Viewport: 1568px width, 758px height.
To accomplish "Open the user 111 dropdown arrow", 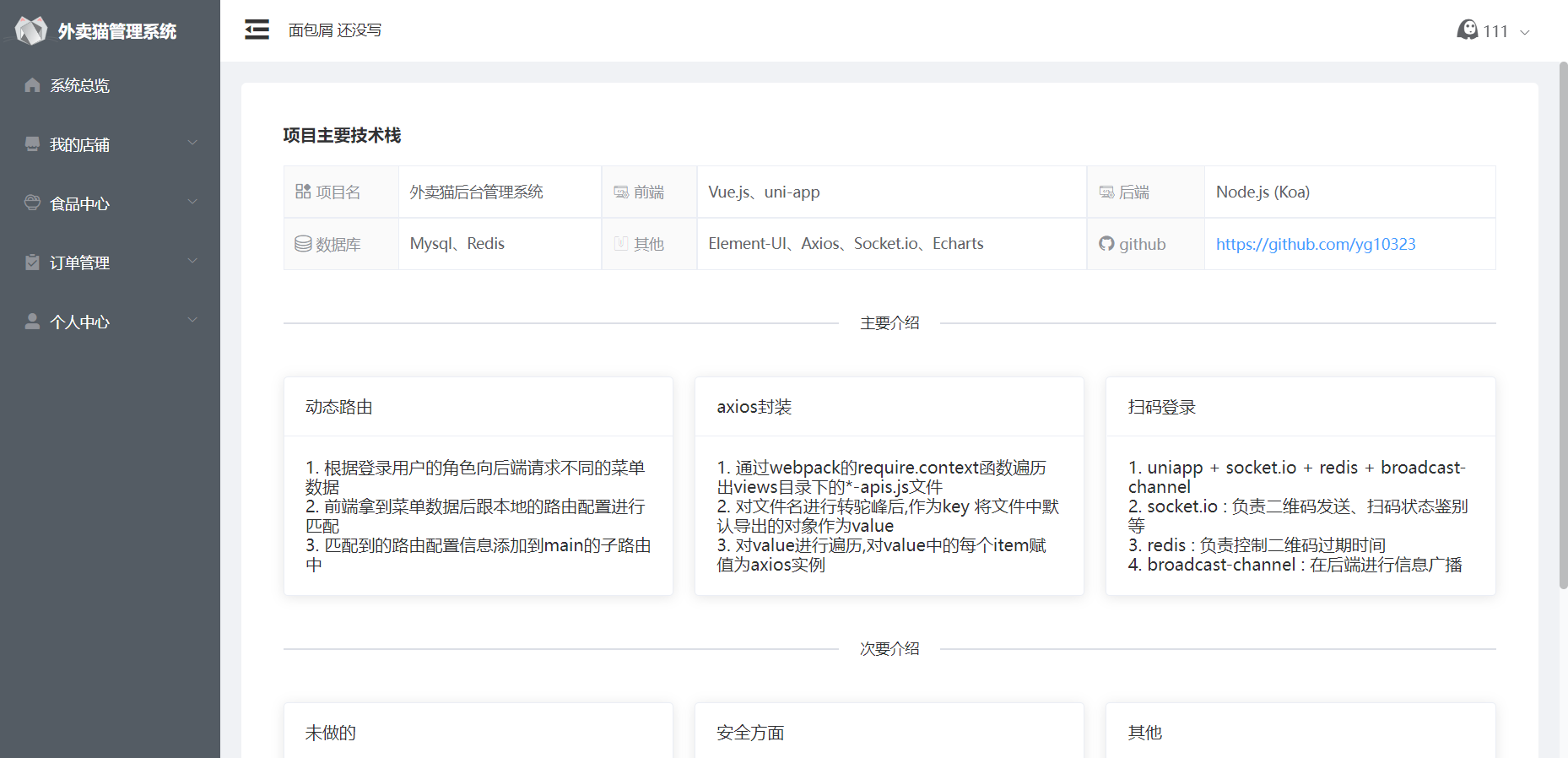I will [x=1525, y=32].
